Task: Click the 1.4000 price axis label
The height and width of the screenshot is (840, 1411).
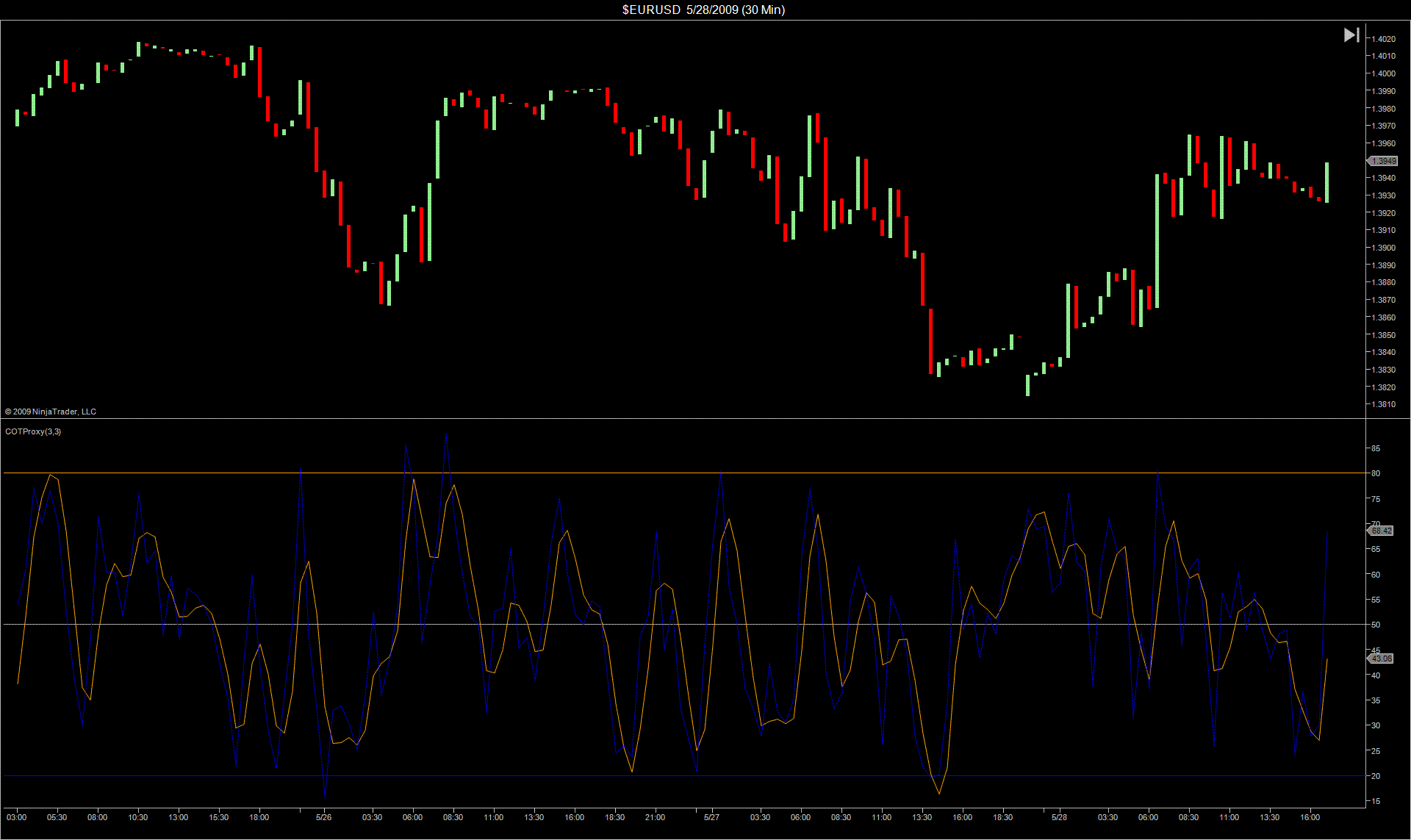Action: (1384, 73)
